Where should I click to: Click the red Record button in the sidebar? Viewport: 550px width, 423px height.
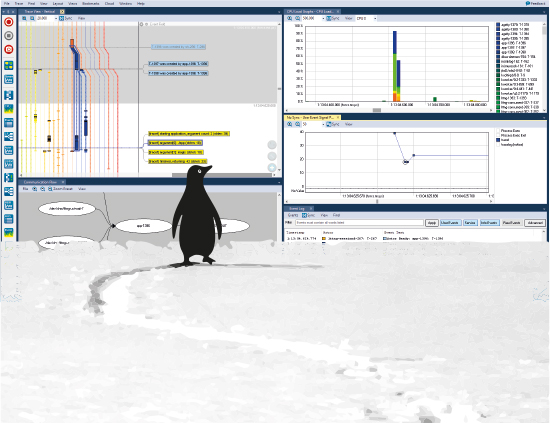pos(9,22)
